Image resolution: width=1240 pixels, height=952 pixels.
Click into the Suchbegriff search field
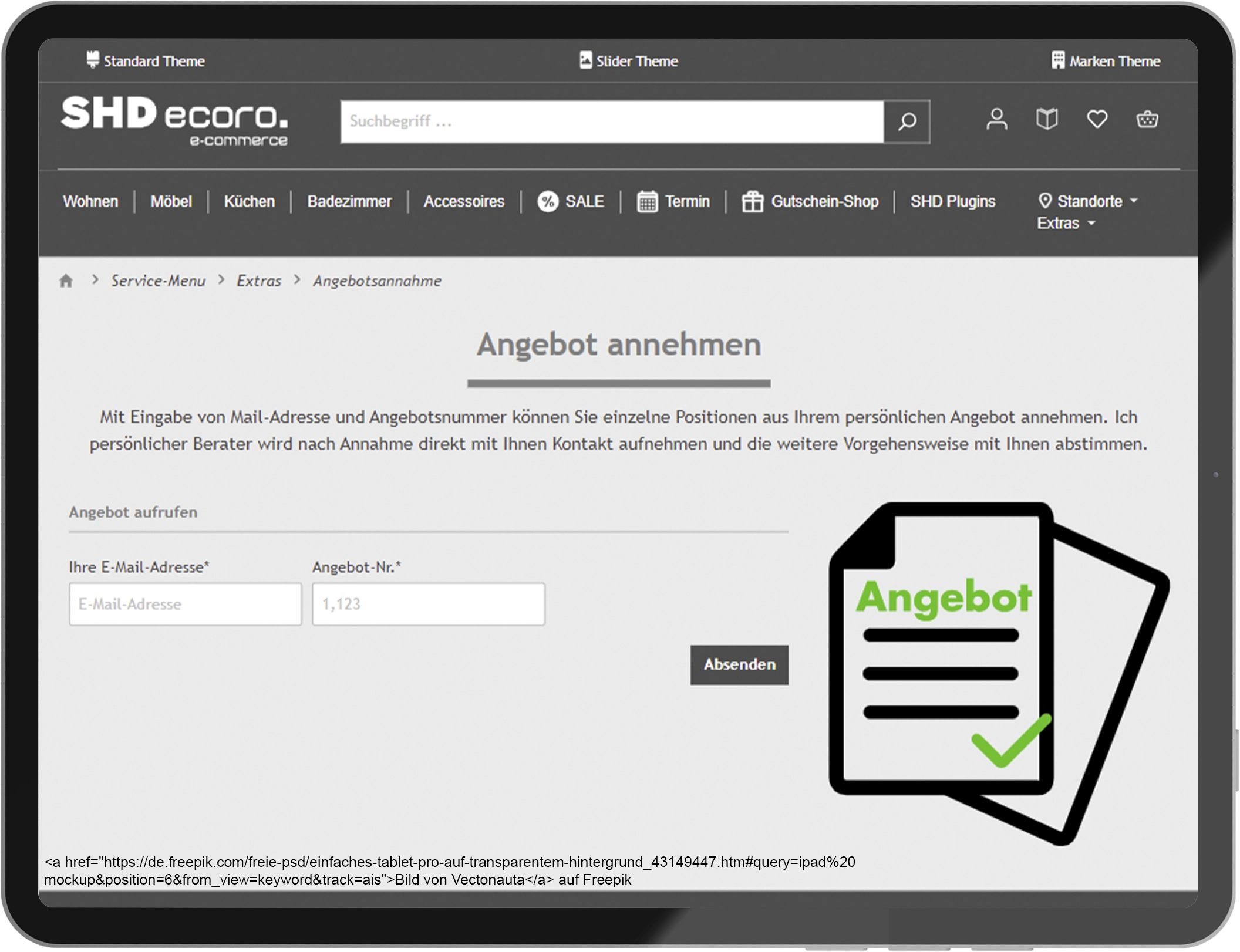click(612, 122)
